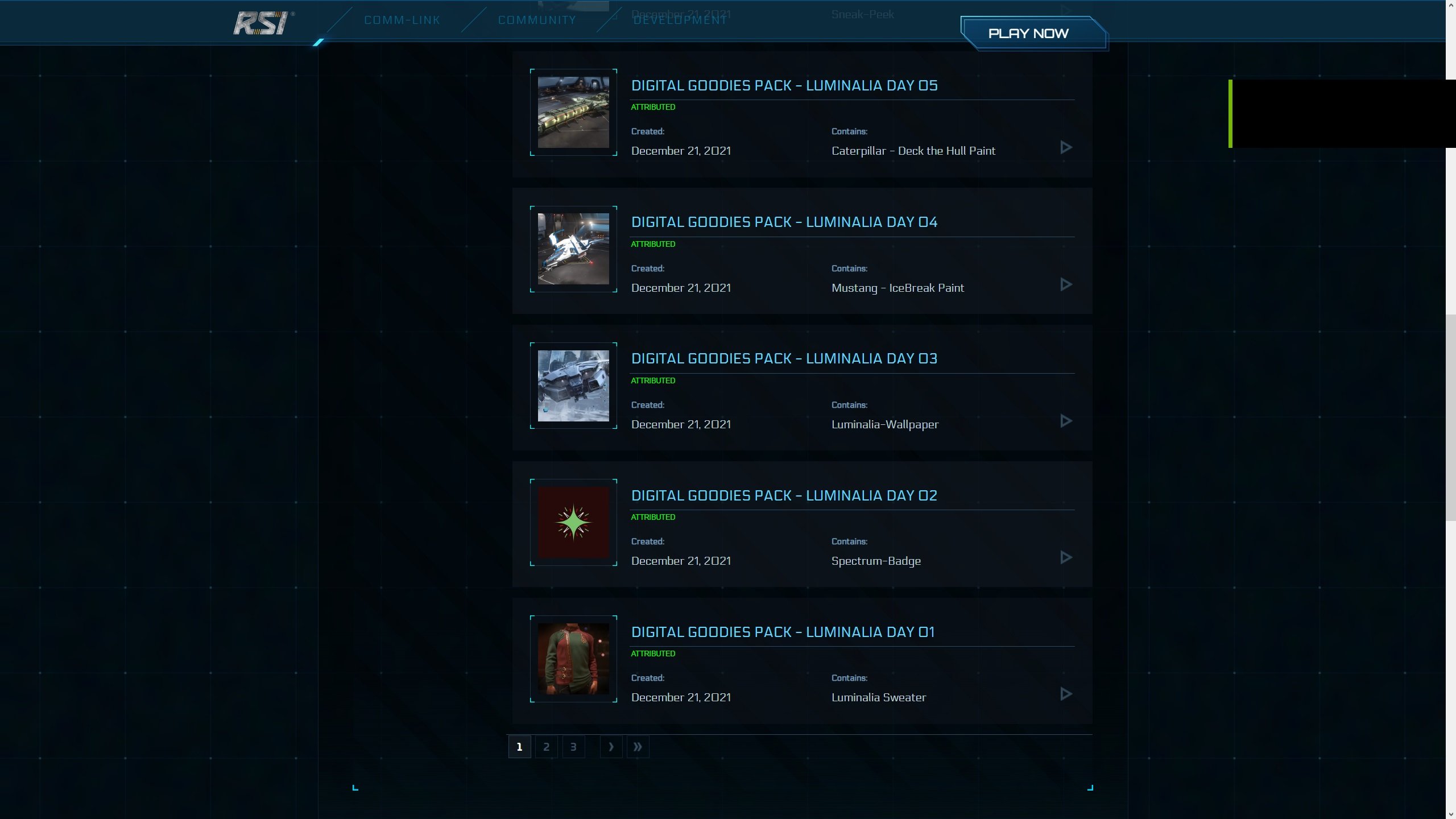Click 'Luminalia-Wallpaper' contents text
Screen dimensions: 1456x819
885,424
